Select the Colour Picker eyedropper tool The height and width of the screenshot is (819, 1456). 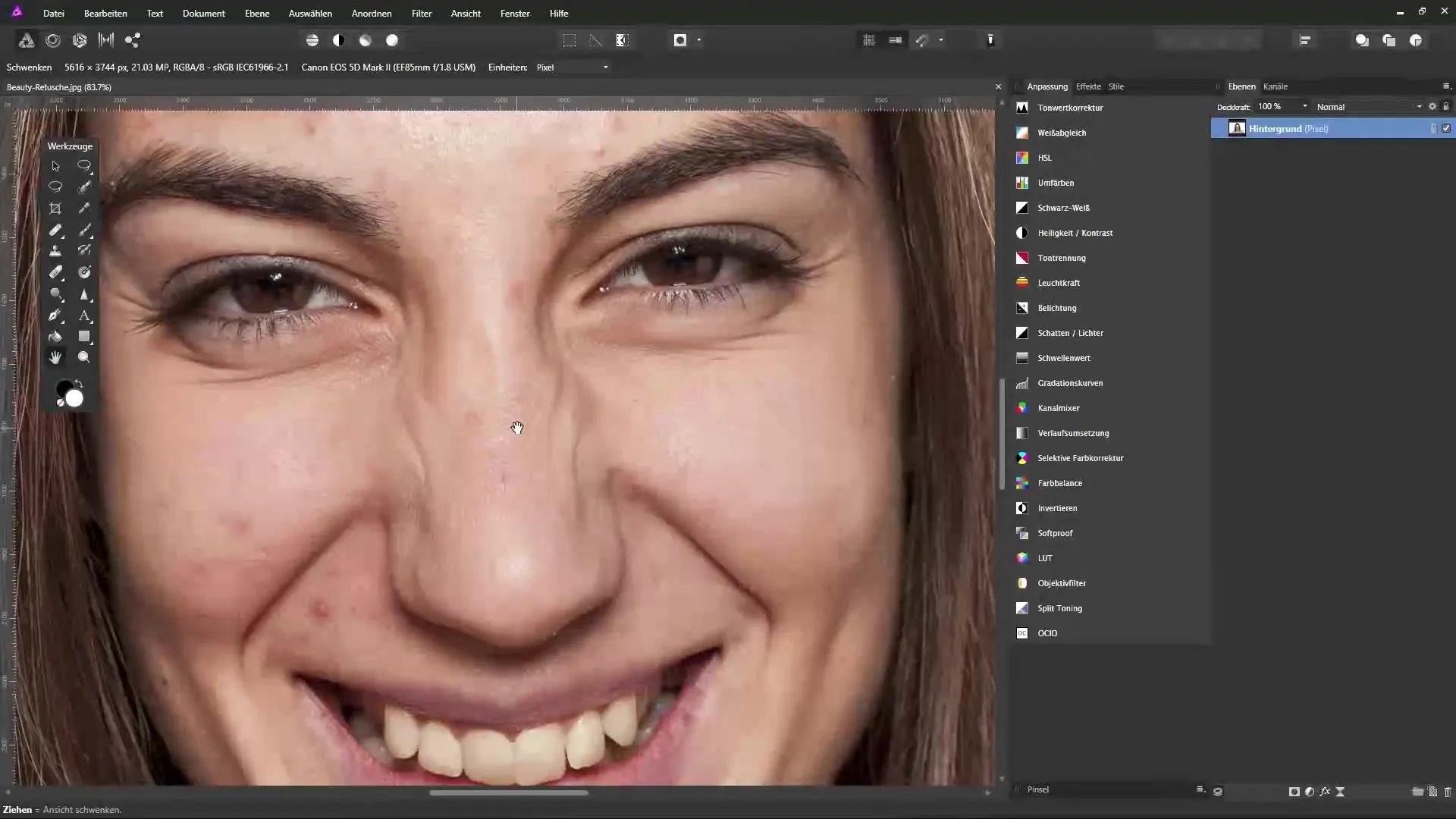(x=84, y=209)
